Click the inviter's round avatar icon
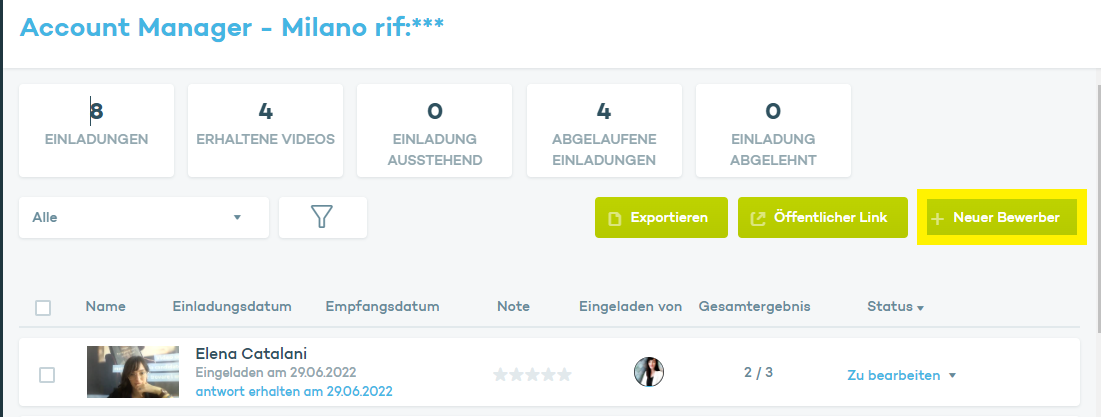1101x417 pixels. pos(649,373)
